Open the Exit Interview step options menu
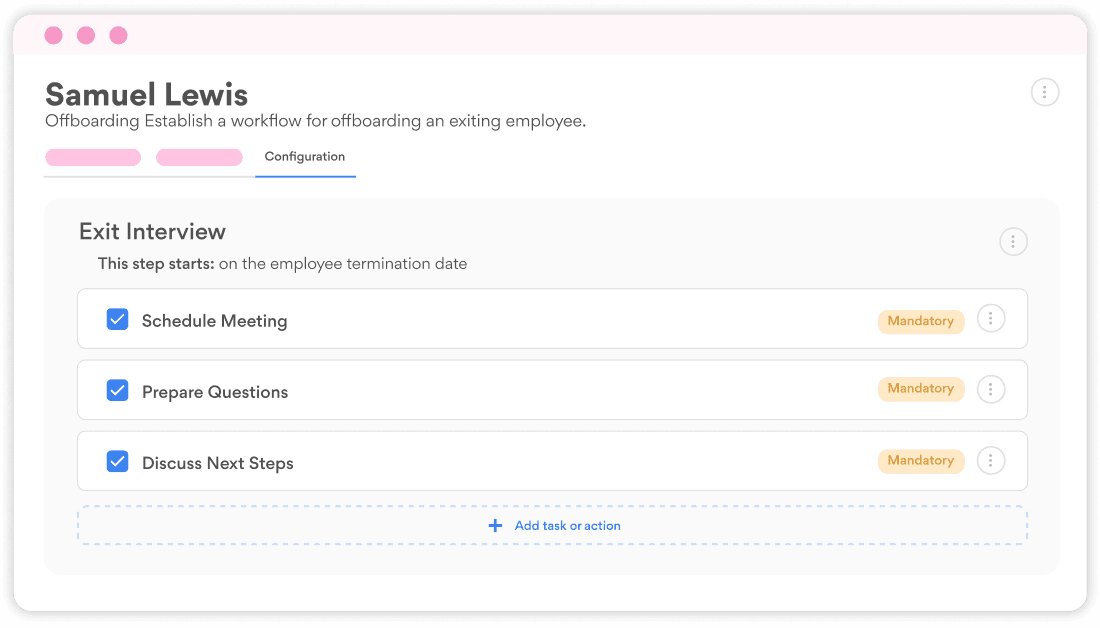Viewport: 1100px width, 628px height. point(1013,241)
